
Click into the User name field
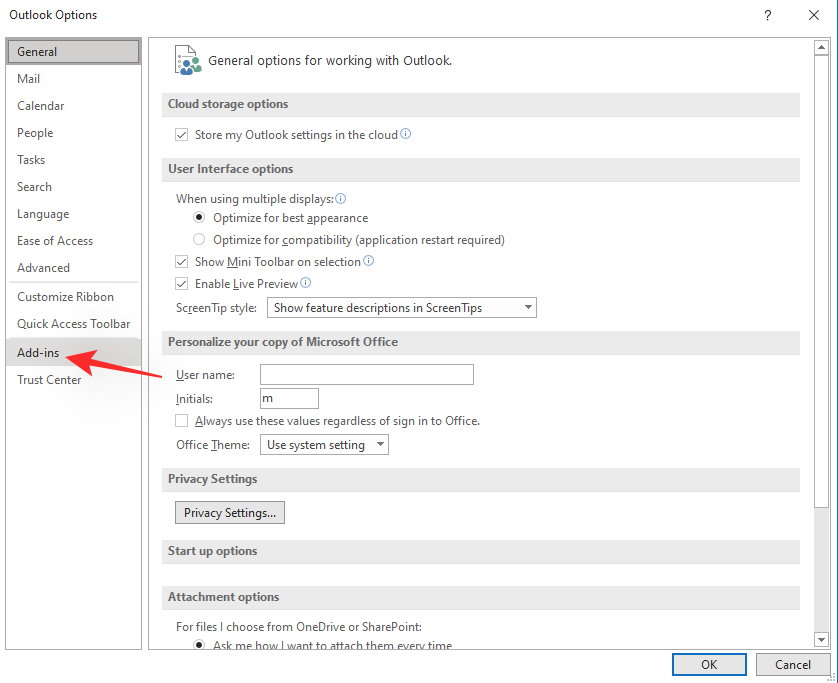(367, 375)
